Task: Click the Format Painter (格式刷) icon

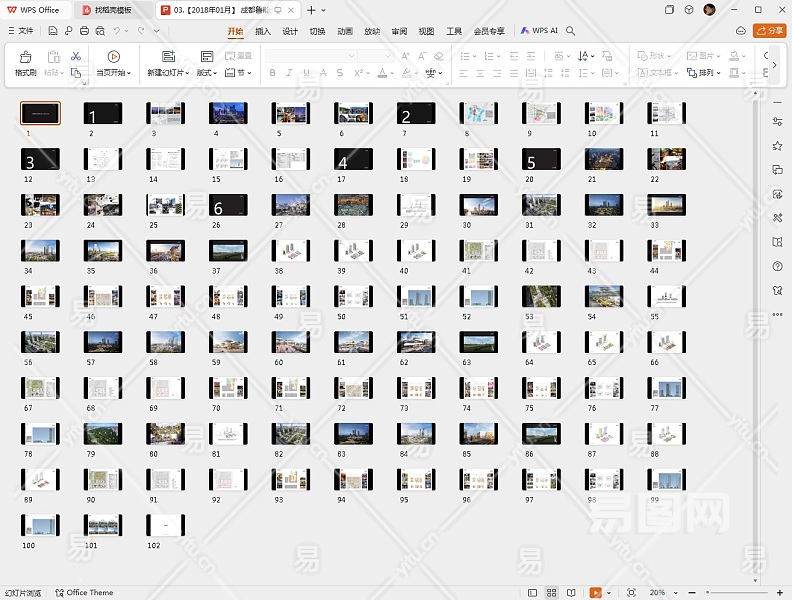Action: point(25,57)
